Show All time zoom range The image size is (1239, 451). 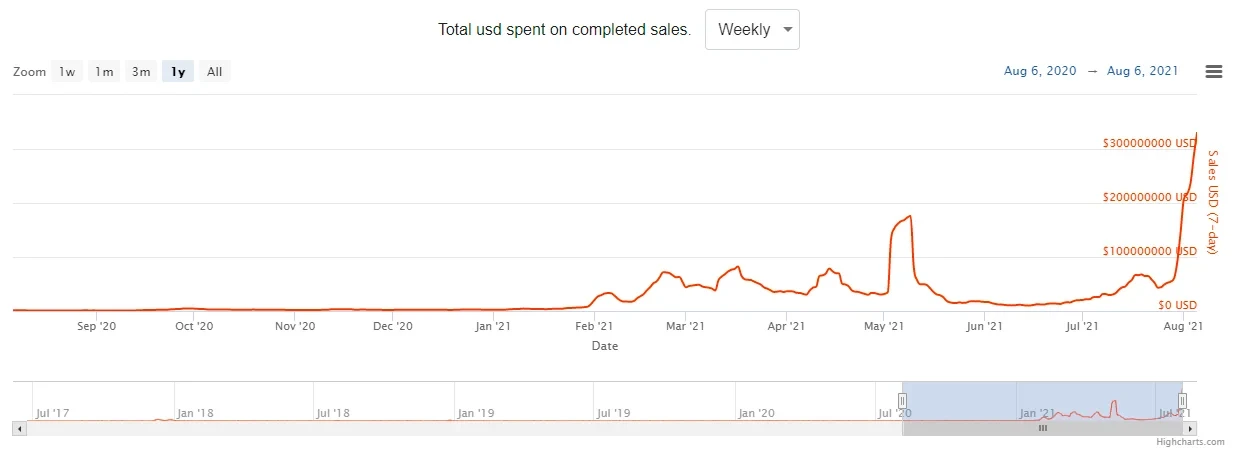coord(214,72)
